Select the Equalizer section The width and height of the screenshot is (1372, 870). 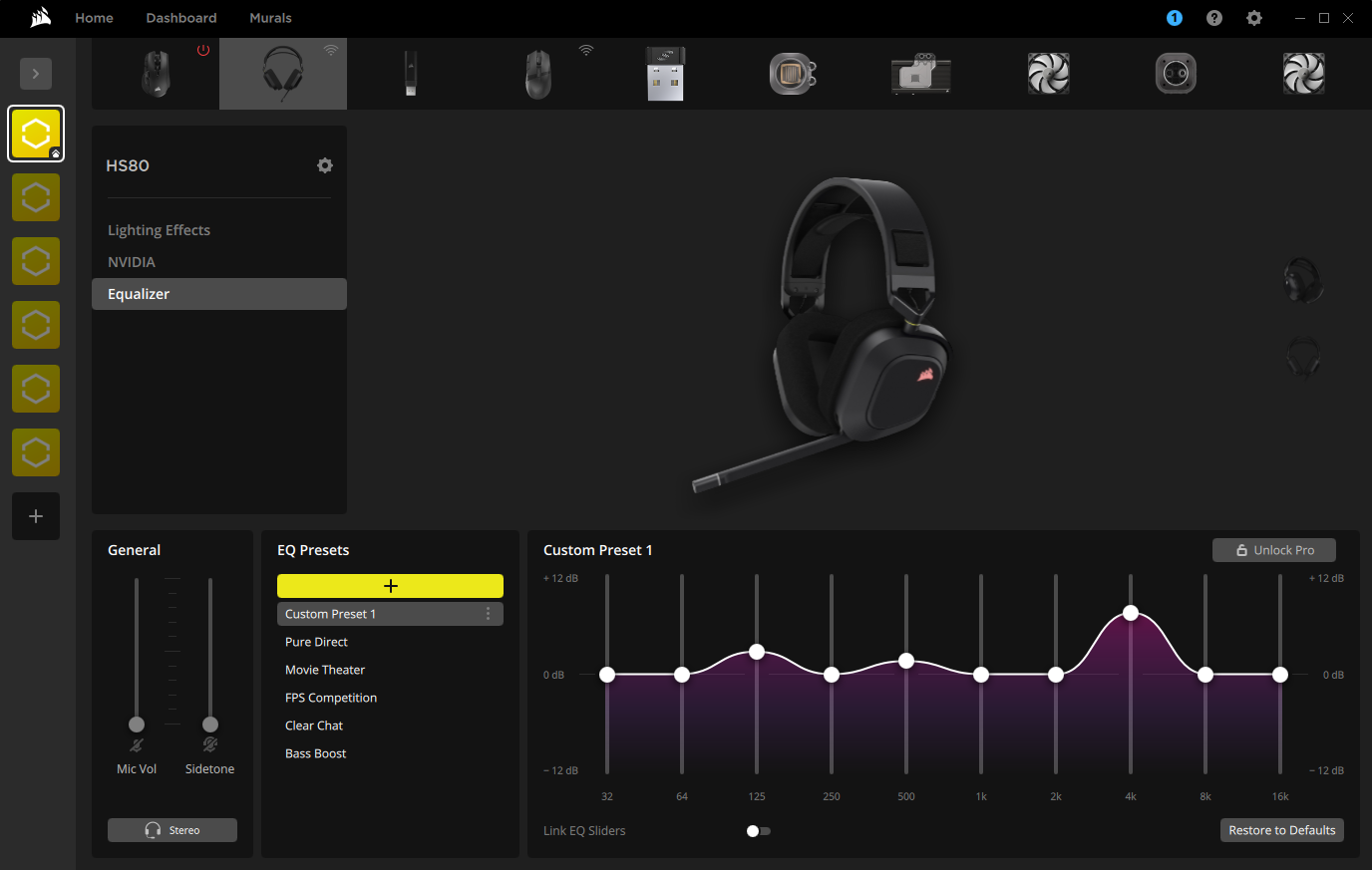pos(219,294)
